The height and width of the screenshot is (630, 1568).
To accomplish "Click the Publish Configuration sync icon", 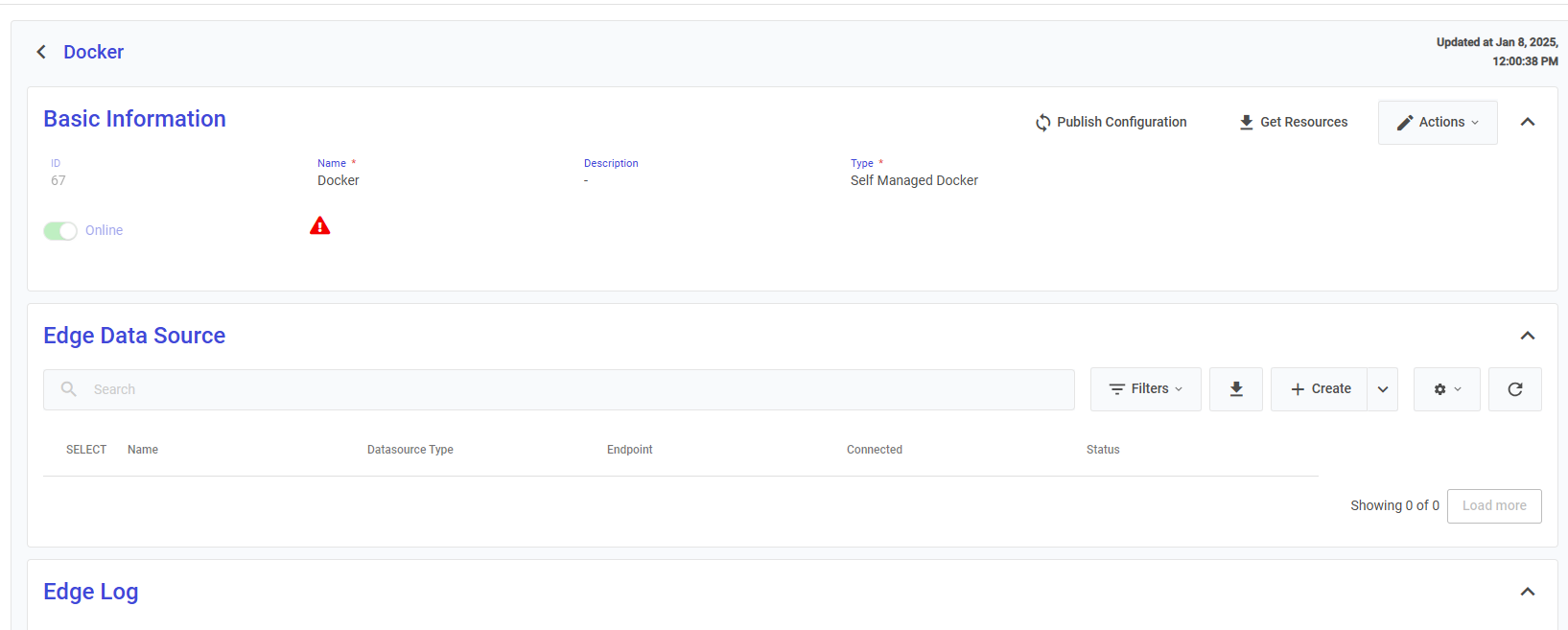I will point(1043,123).
